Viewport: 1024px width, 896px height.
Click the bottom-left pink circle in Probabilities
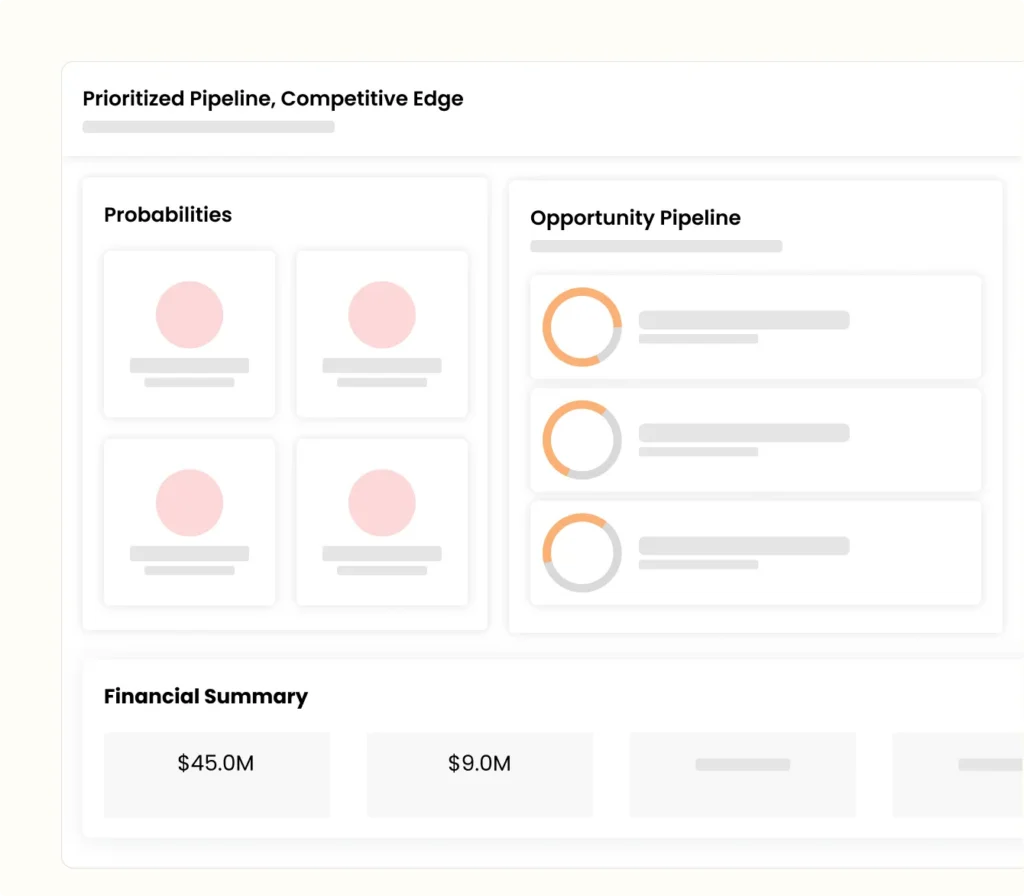pos(189,502)
